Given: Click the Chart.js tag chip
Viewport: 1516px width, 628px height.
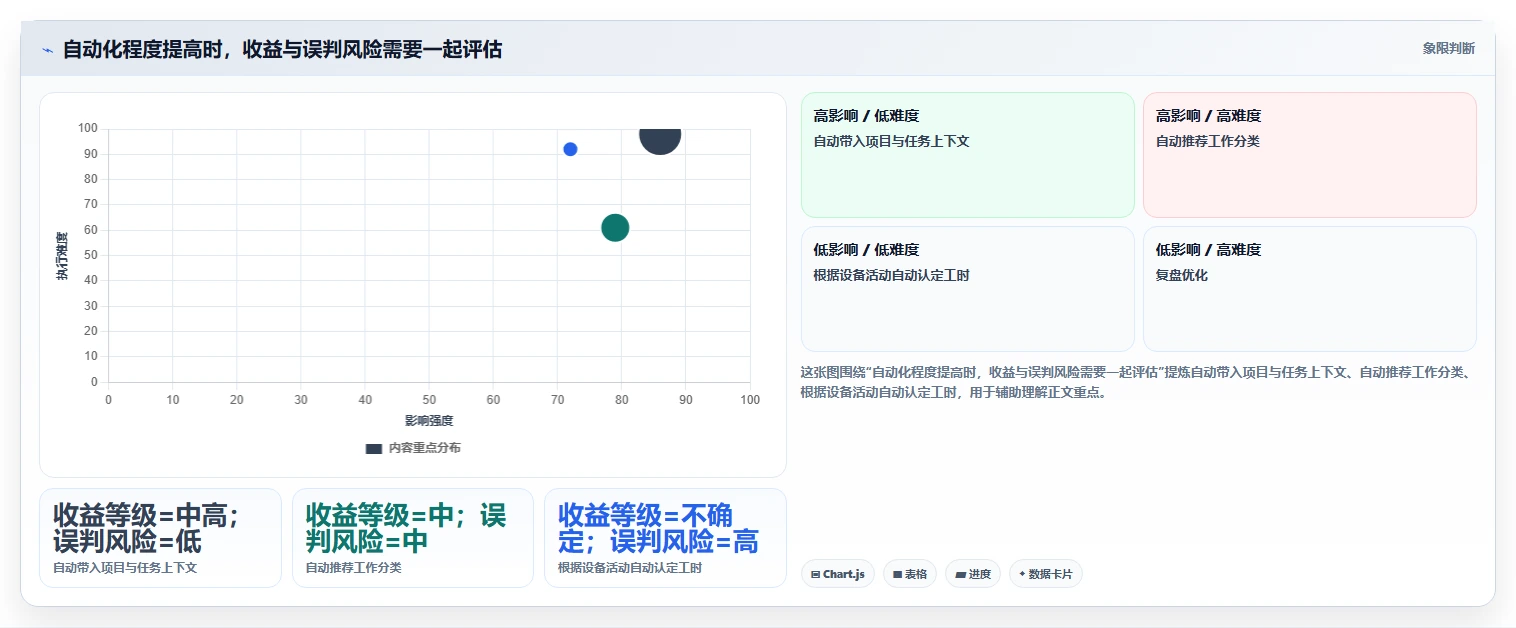Looking at the screenshot, I should click(x=838, y=574).
